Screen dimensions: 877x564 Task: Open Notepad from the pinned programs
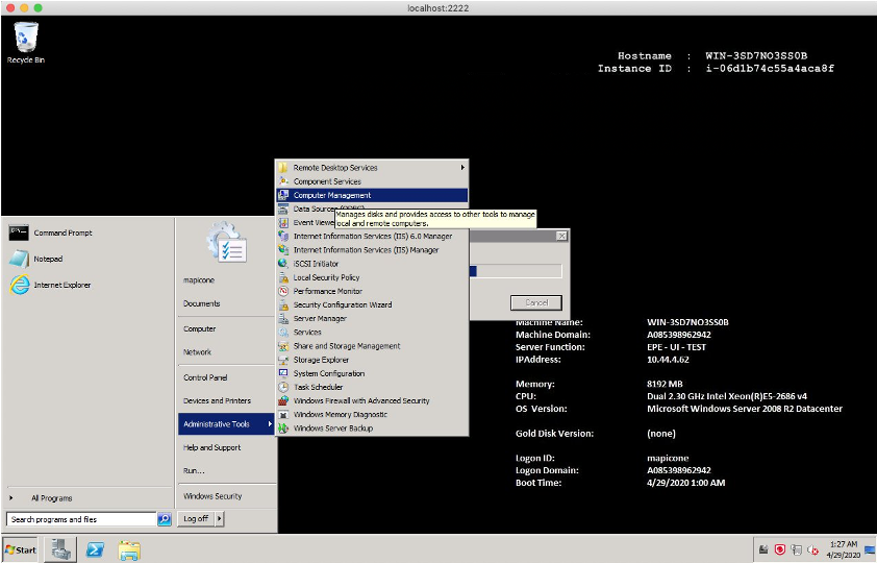coord(47,259)
